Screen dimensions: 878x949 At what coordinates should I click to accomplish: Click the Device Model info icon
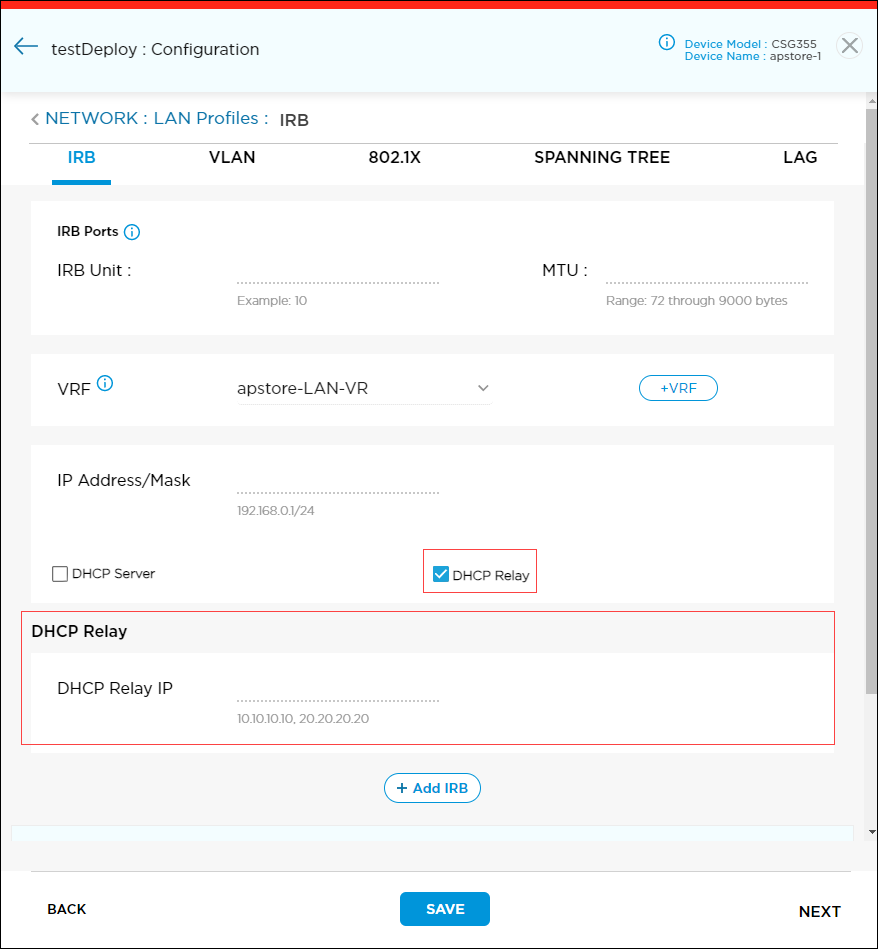tap(666, 43)
